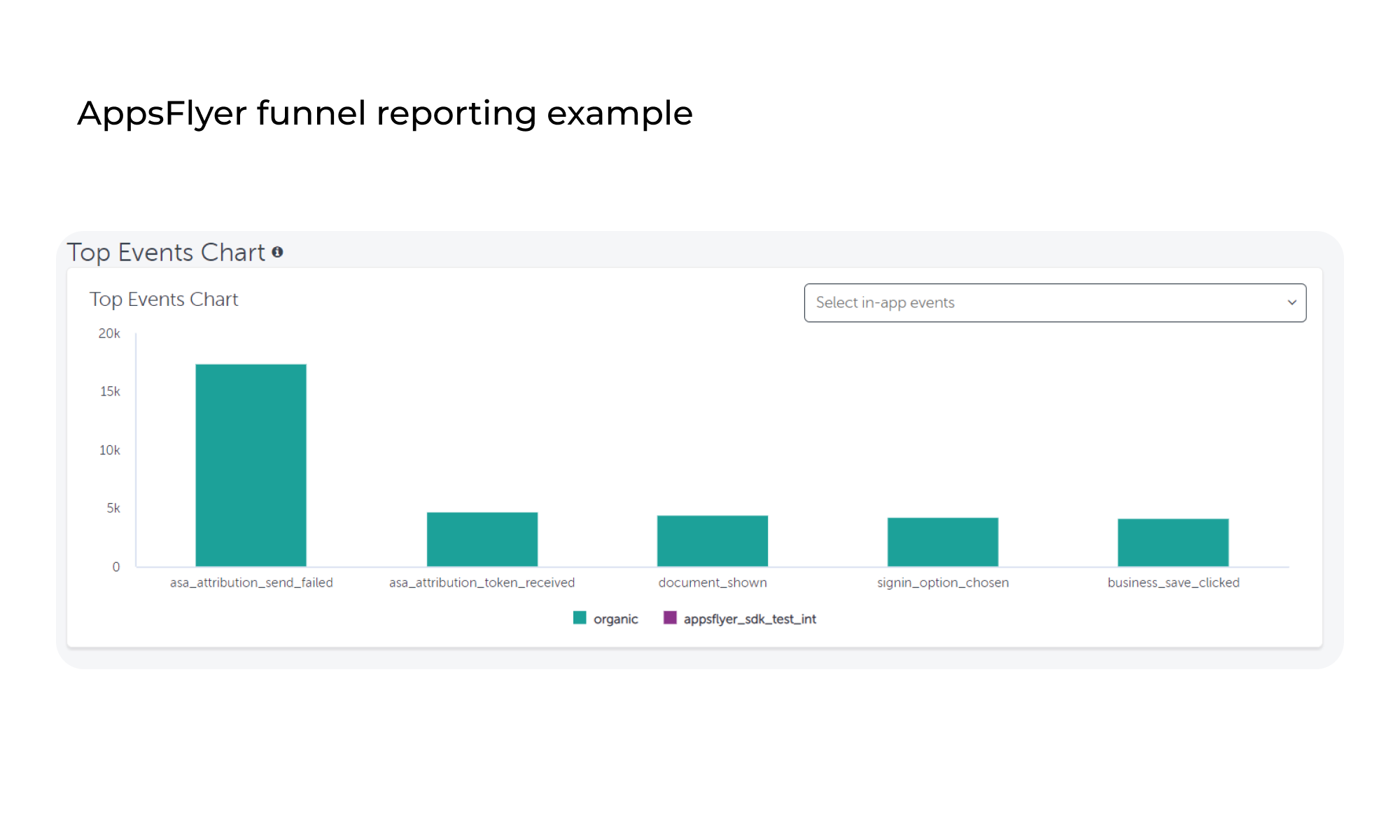Select the business_save_clicked bar

[x=1173, y=542]
